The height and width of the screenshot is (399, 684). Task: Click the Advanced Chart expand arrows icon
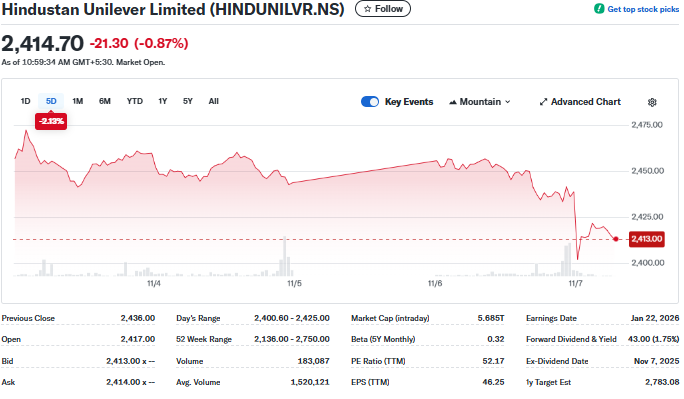pos(543,102)
